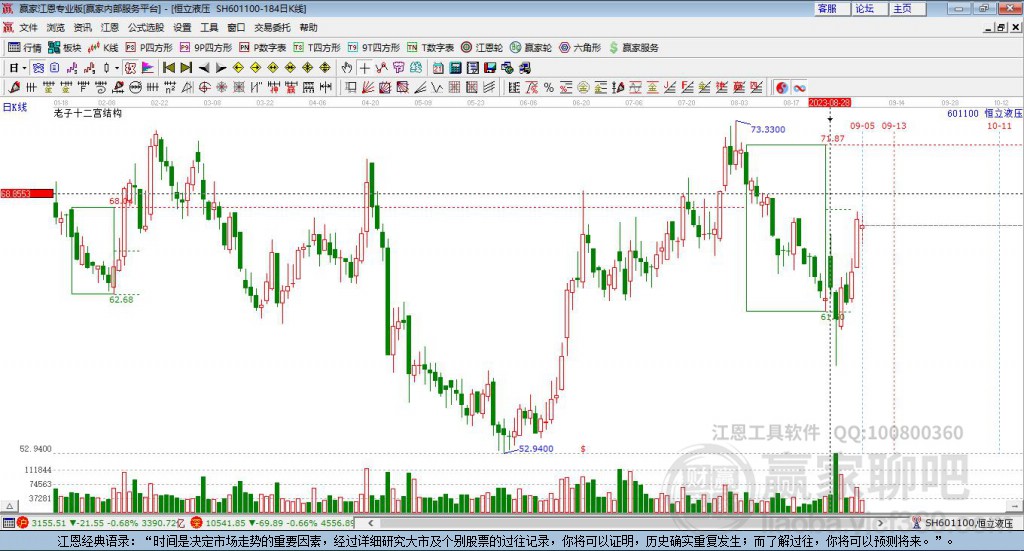1024x551 pixels.
Task: Select the hand pan tool
Action: pos(347,68)
